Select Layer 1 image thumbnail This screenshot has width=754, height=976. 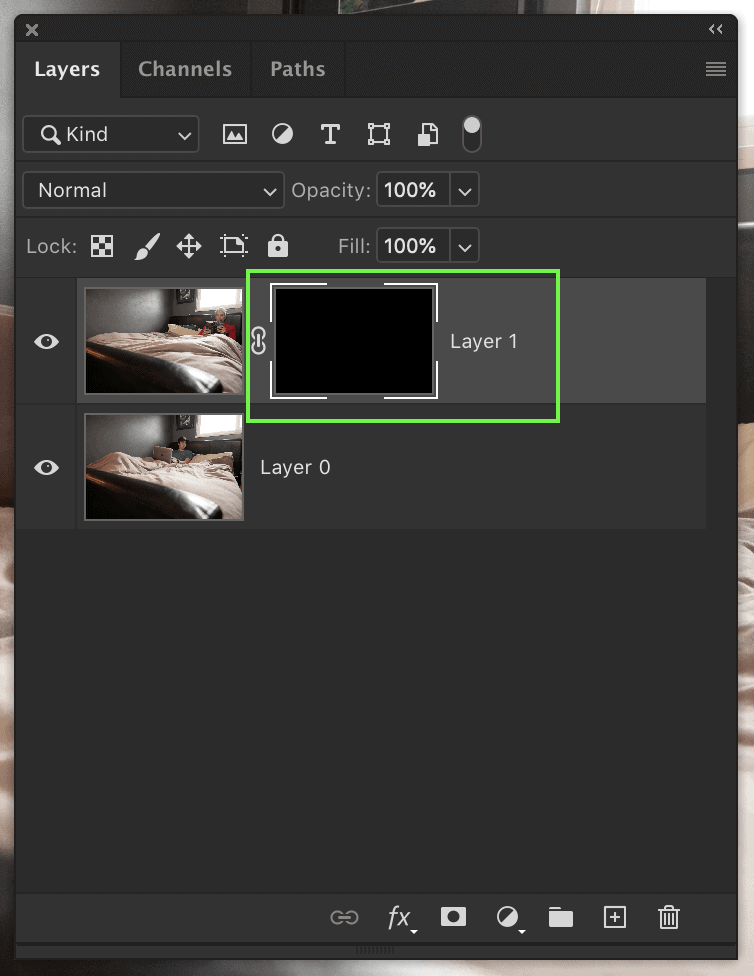[164, 341]
